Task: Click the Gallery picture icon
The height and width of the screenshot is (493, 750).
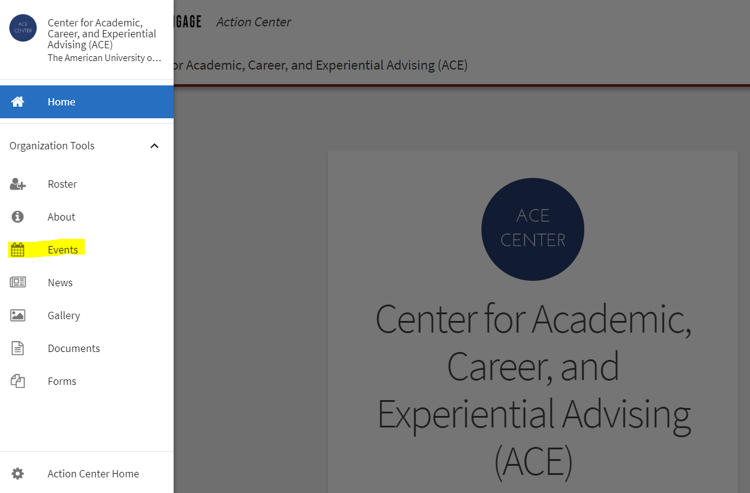Action: pos(18,315)
